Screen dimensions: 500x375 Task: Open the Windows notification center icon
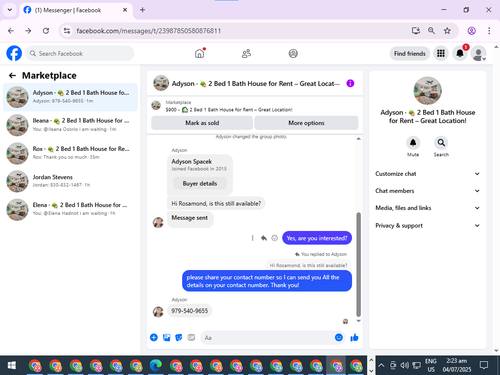pos(484,365)
